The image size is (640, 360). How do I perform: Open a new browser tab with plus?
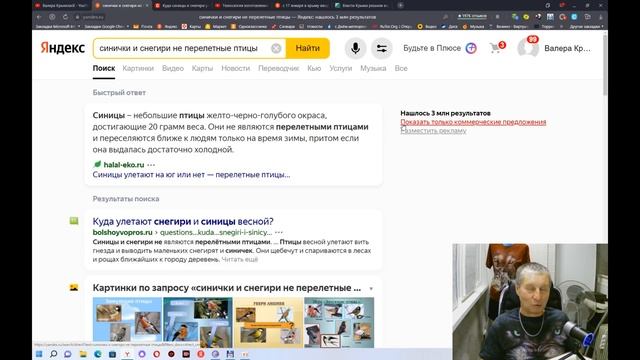[x=400, y=5]
